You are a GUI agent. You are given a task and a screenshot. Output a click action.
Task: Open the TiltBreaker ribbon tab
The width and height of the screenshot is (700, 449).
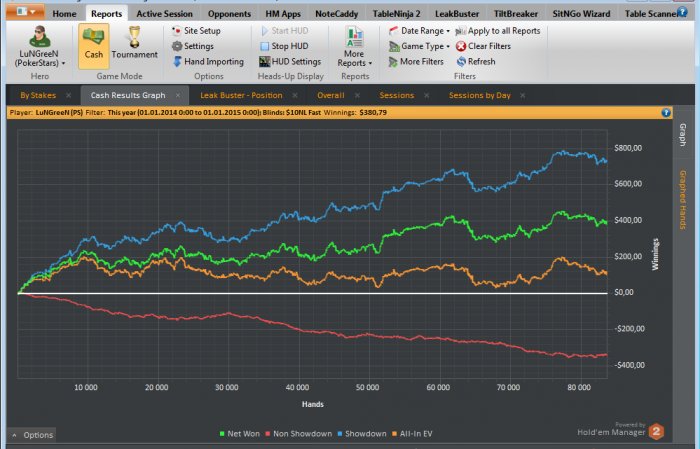516,14
